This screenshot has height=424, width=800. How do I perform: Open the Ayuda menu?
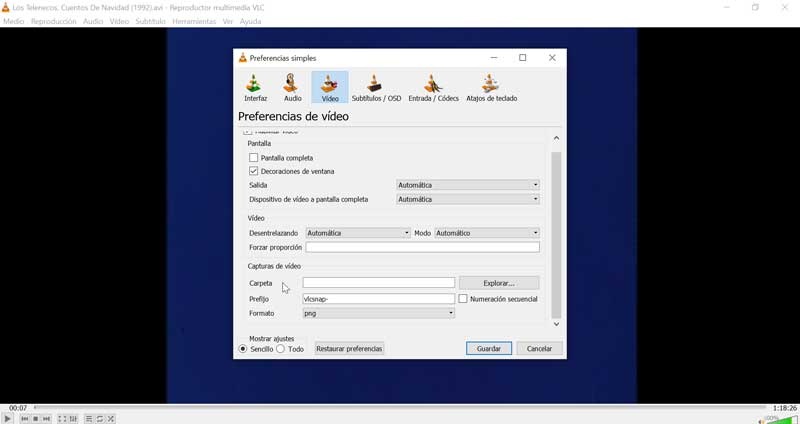click(250, 21)
